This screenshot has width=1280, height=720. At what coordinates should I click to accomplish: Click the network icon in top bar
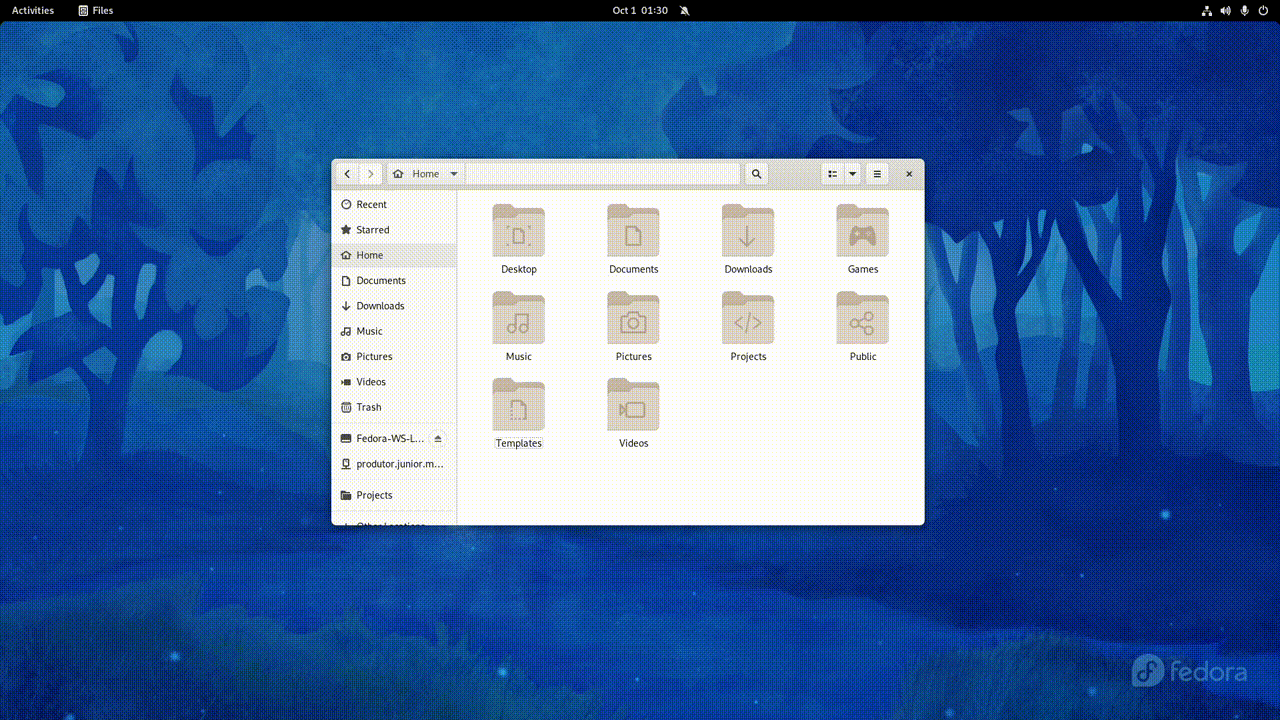pyautogui.click(x=1207, y=10)
